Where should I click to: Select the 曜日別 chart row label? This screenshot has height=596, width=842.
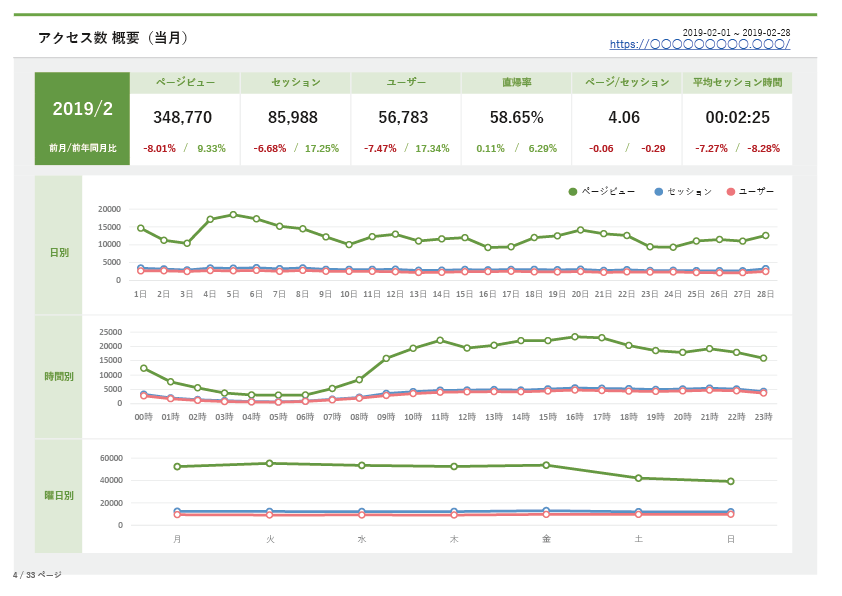[59, 496]
